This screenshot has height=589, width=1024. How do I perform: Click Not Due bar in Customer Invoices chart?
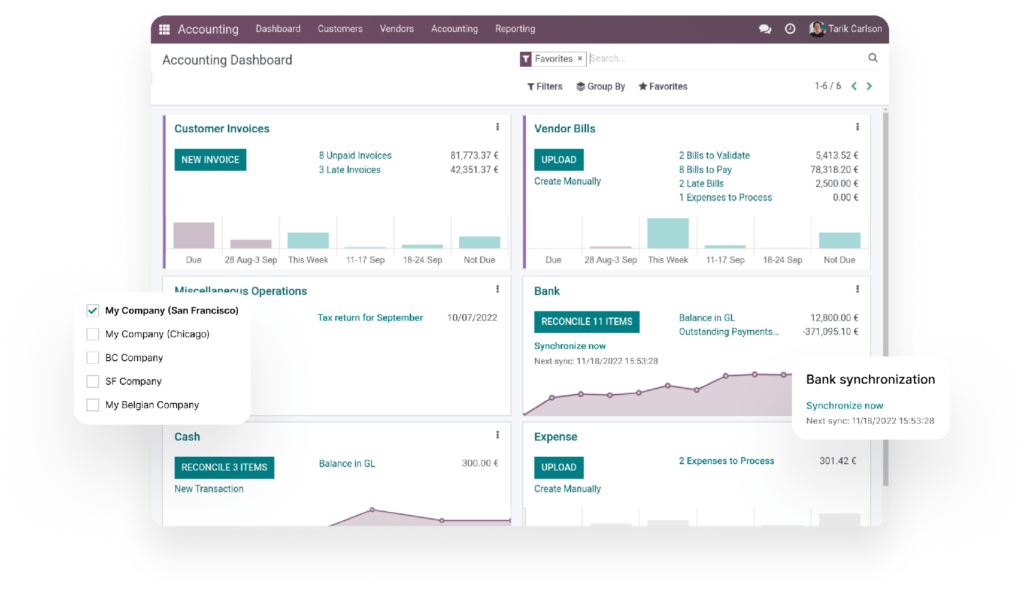point(479,242)
